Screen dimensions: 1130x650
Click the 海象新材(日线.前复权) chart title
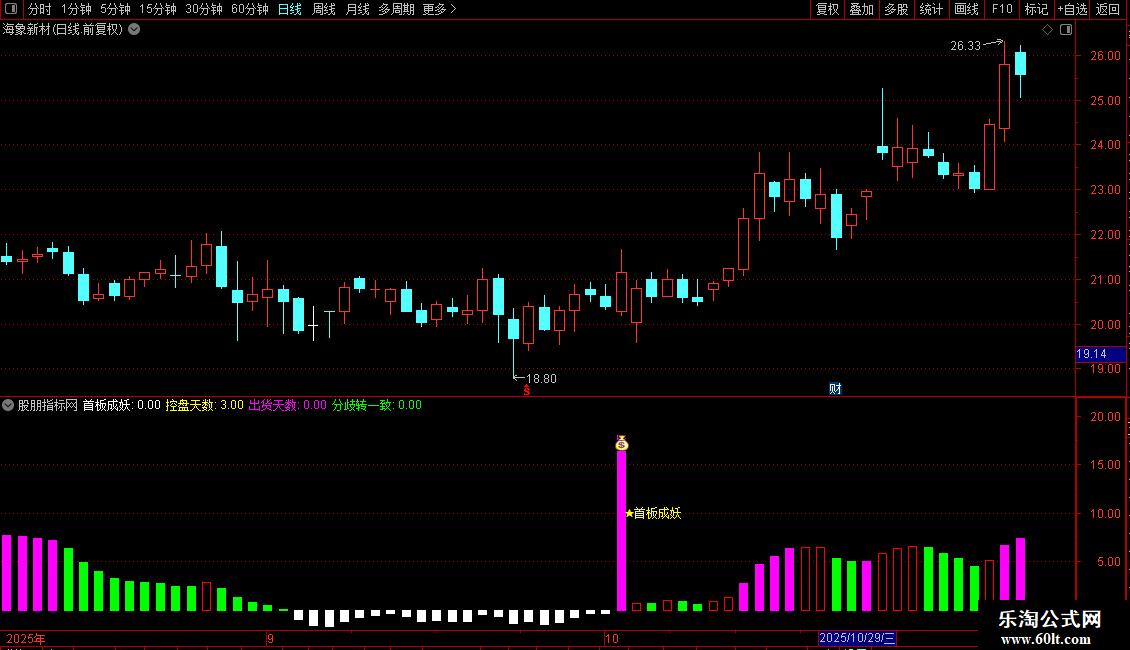tap(63, 30)
